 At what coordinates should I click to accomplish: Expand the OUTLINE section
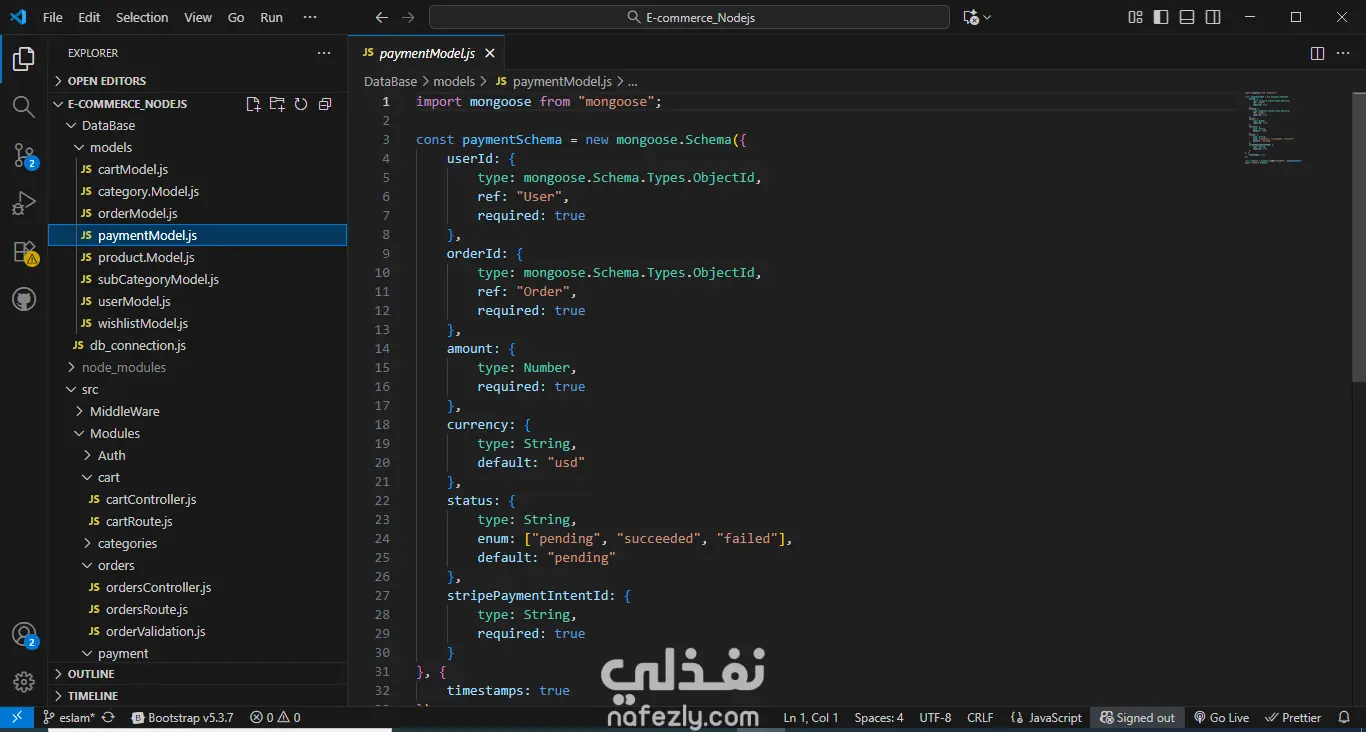click(198, 674)
